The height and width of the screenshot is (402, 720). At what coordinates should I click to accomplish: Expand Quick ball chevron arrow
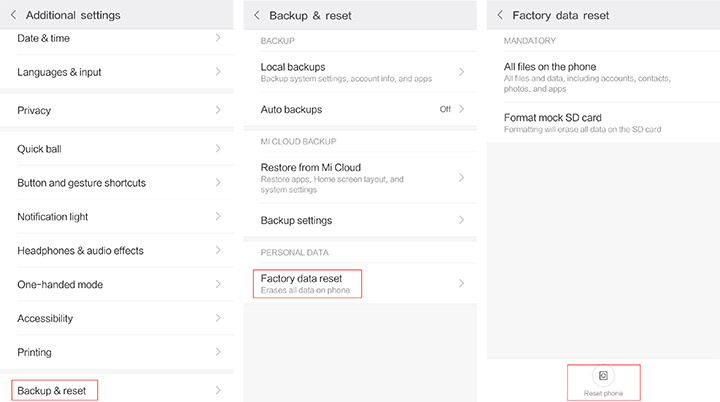click(218, 149)
